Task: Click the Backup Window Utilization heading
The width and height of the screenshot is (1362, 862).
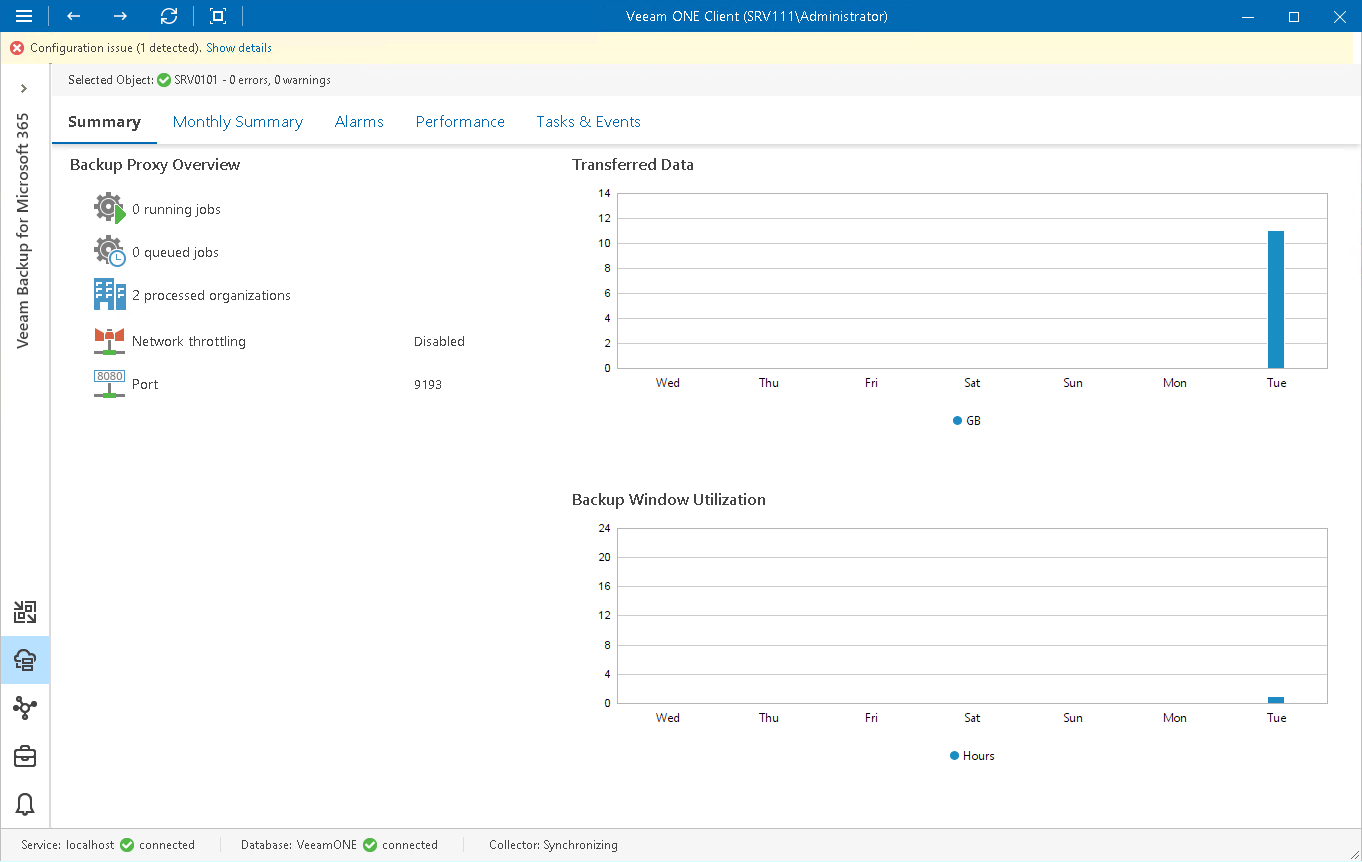Action: 669,500
